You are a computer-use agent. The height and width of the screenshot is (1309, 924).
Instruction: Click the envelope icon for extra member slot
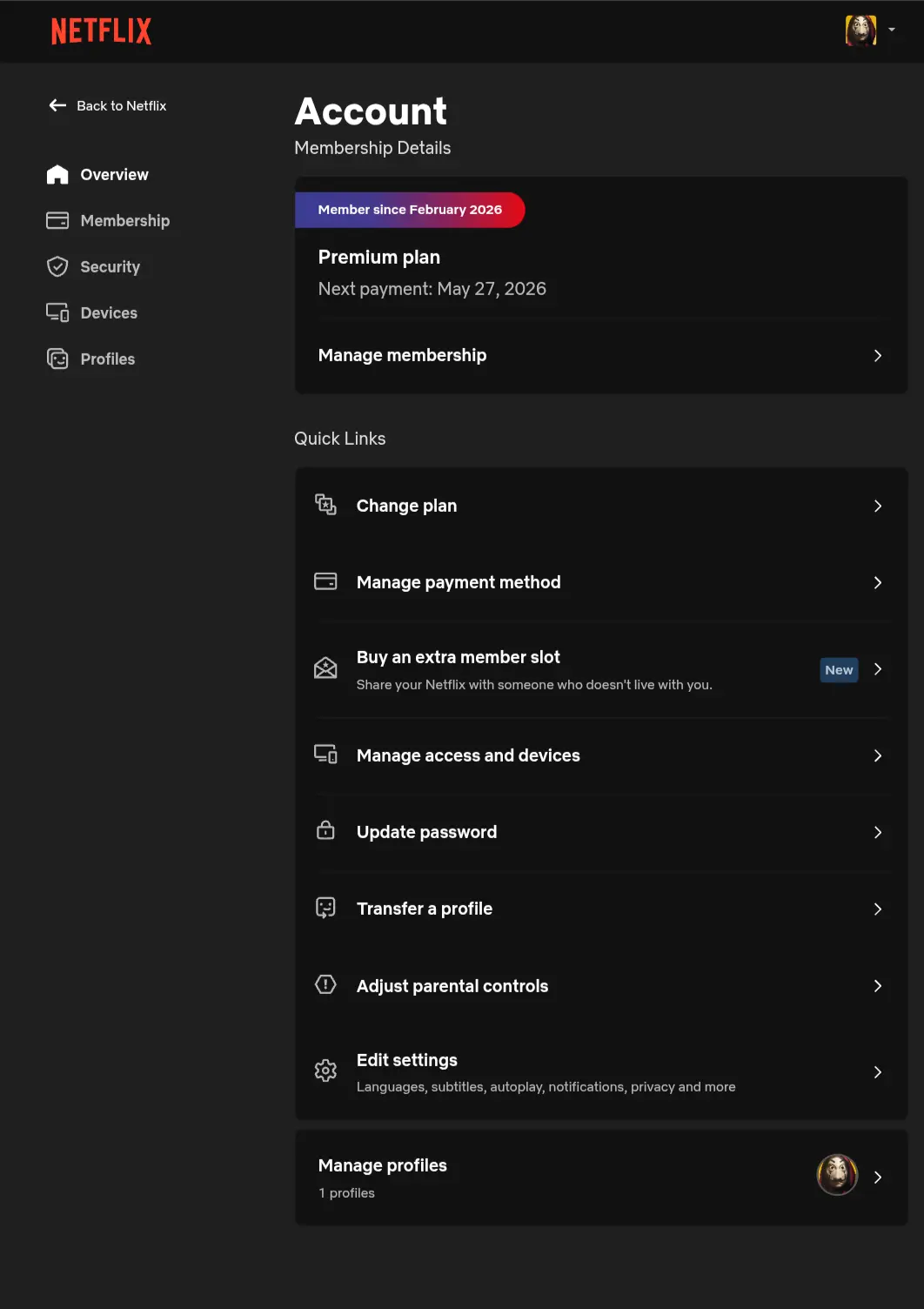325,668
